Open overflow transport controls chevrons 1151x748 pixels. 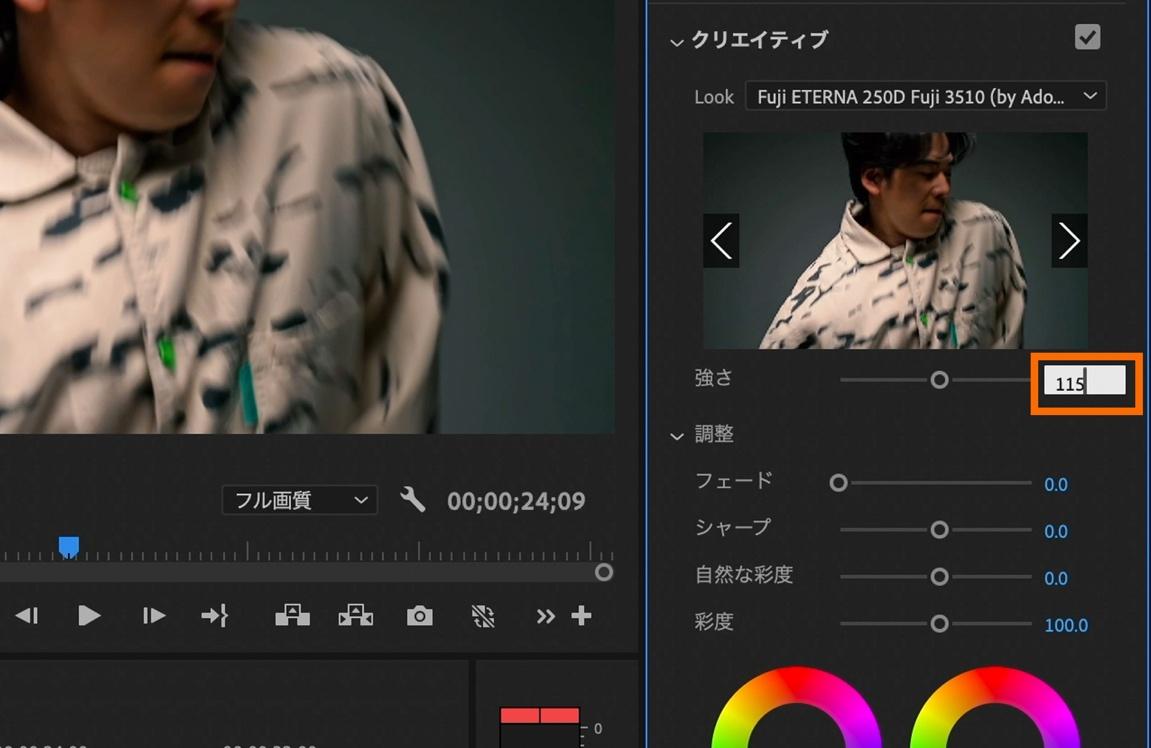tap(545, 616)
